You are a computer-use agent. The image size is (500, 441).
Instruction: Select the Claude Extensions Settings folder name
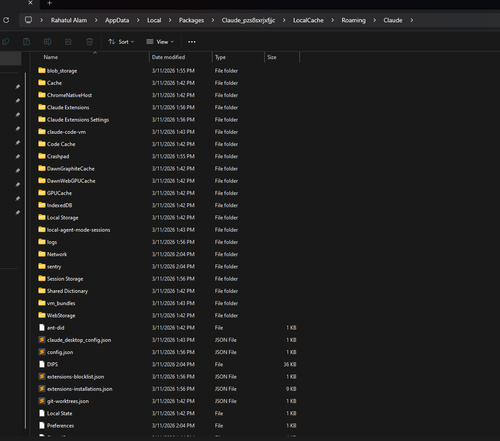coord(78,120)
